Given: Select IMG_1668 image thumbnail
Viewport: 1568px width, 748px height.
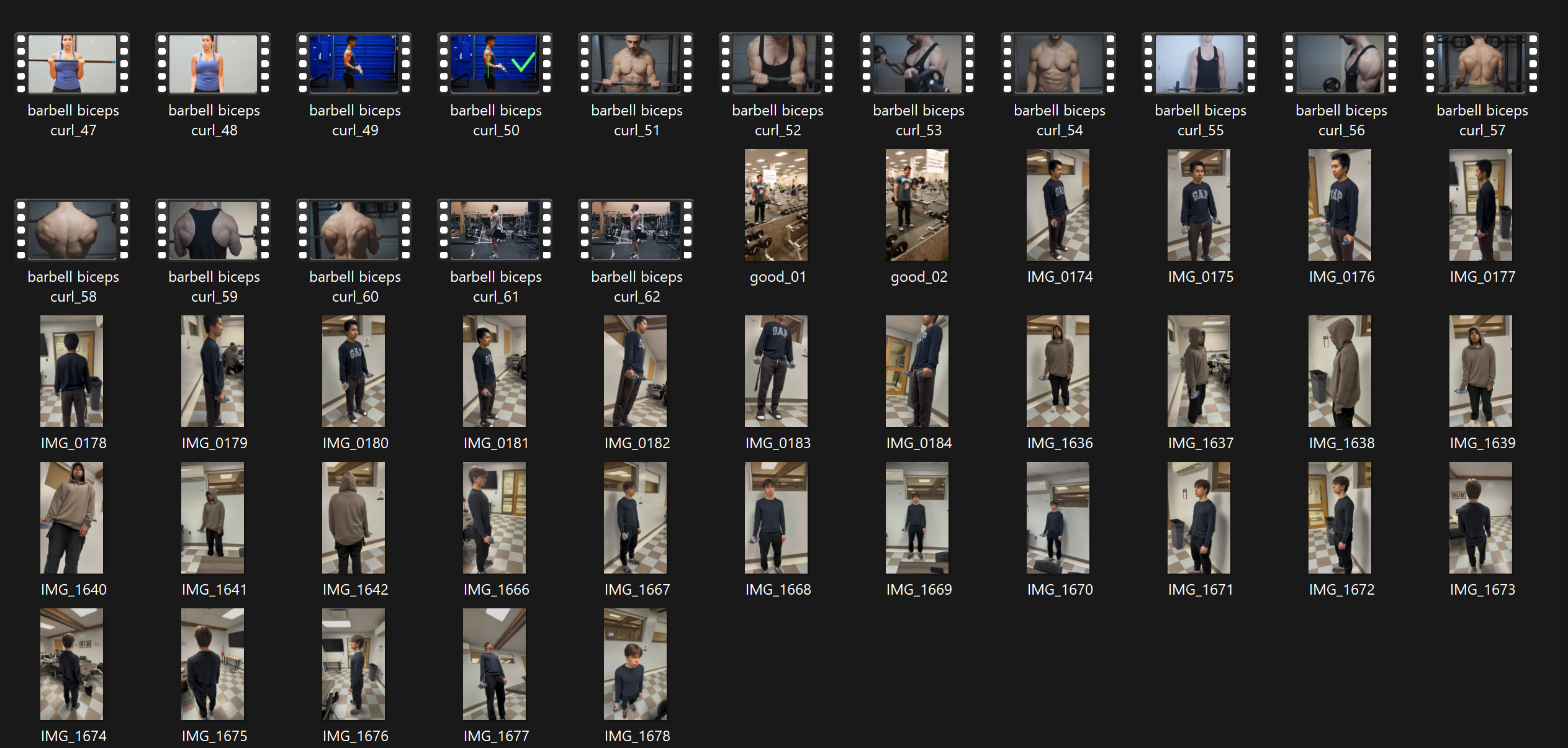Looking at the screenshot, I should (776, 518).
